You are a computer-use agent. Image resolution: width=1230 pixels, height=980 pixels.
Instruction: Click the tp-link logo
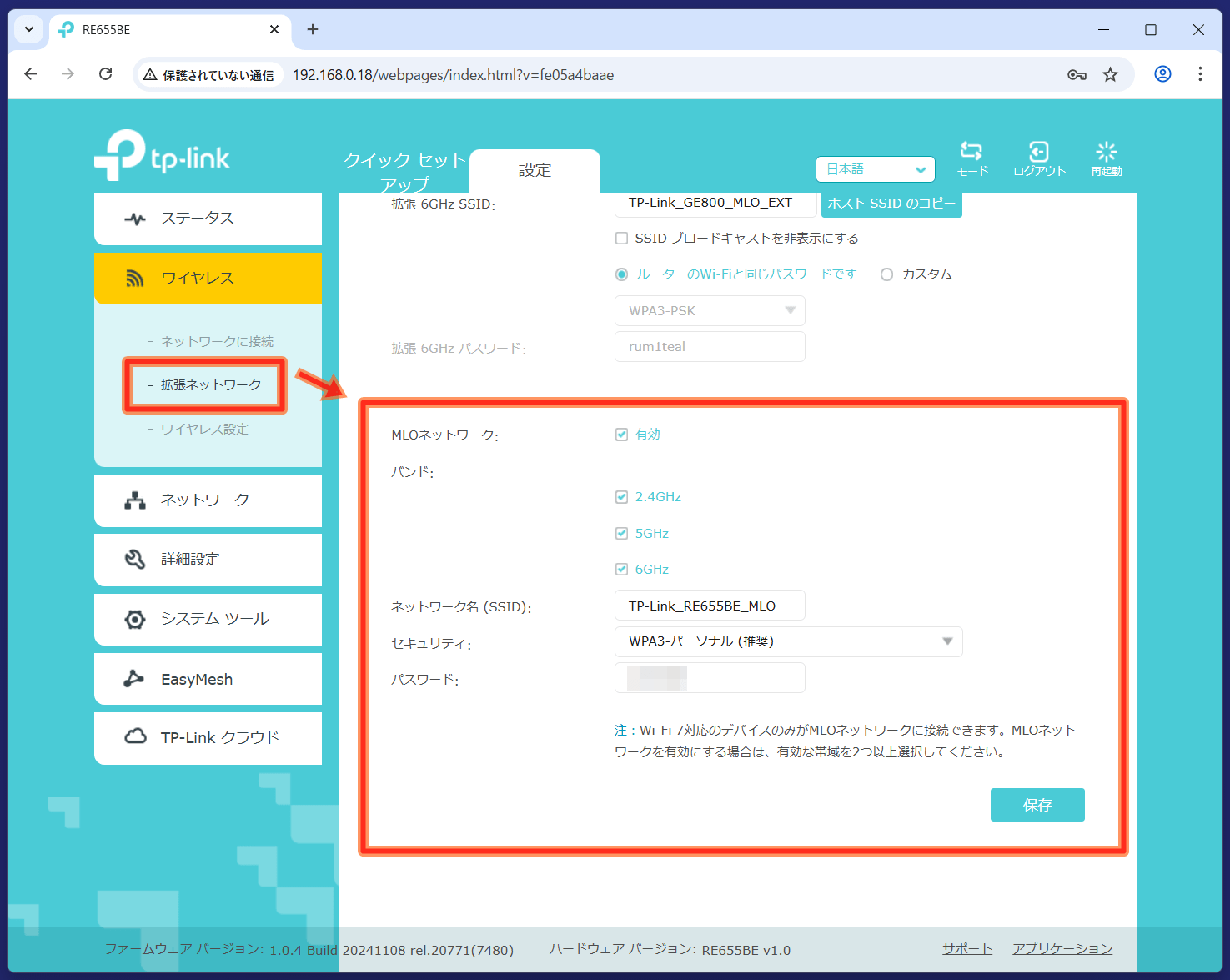[x=162, y=155]
